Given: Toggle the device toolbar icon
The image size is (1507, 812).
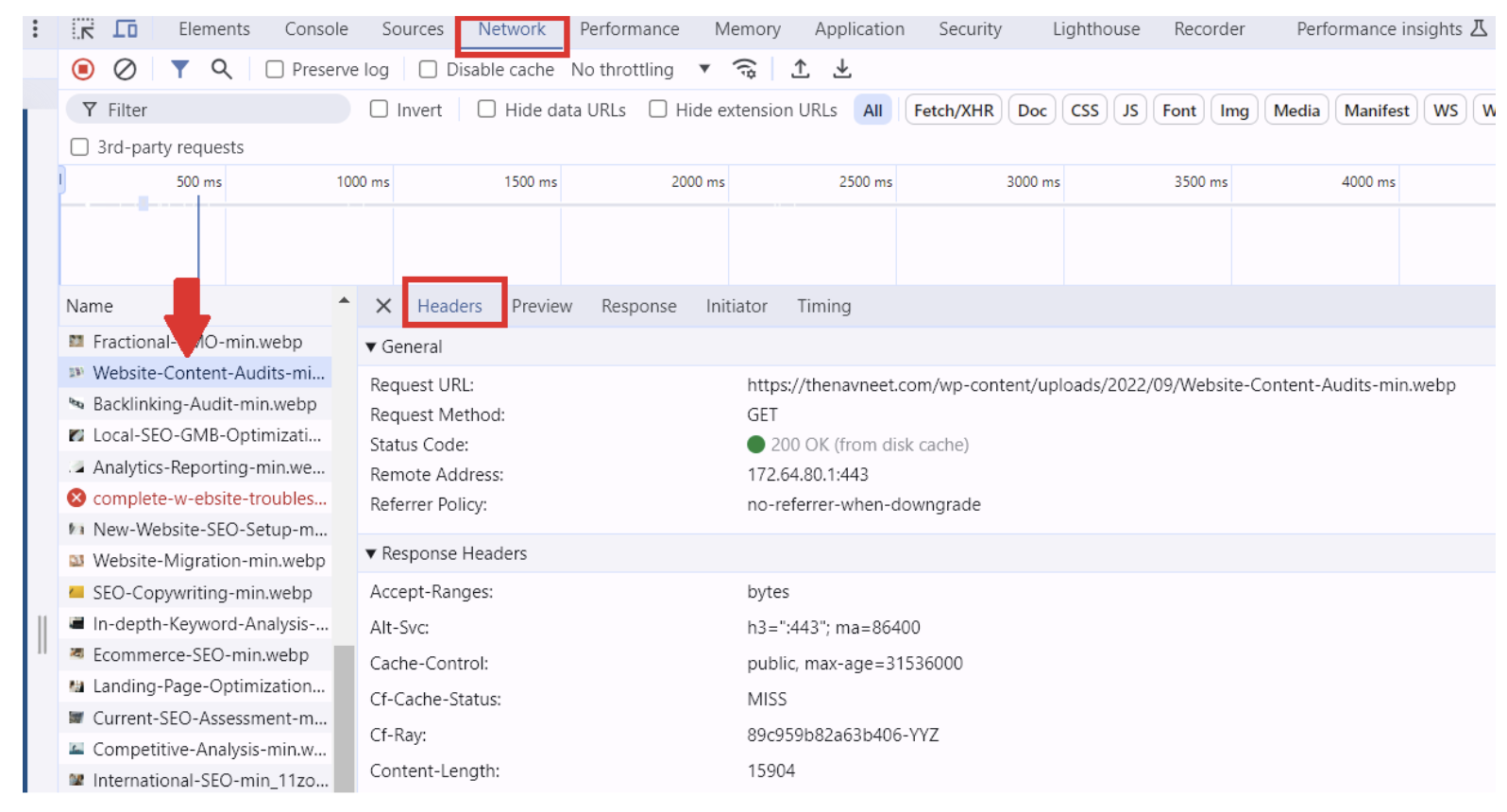Looking at the screenshot, I should point(125,29).
